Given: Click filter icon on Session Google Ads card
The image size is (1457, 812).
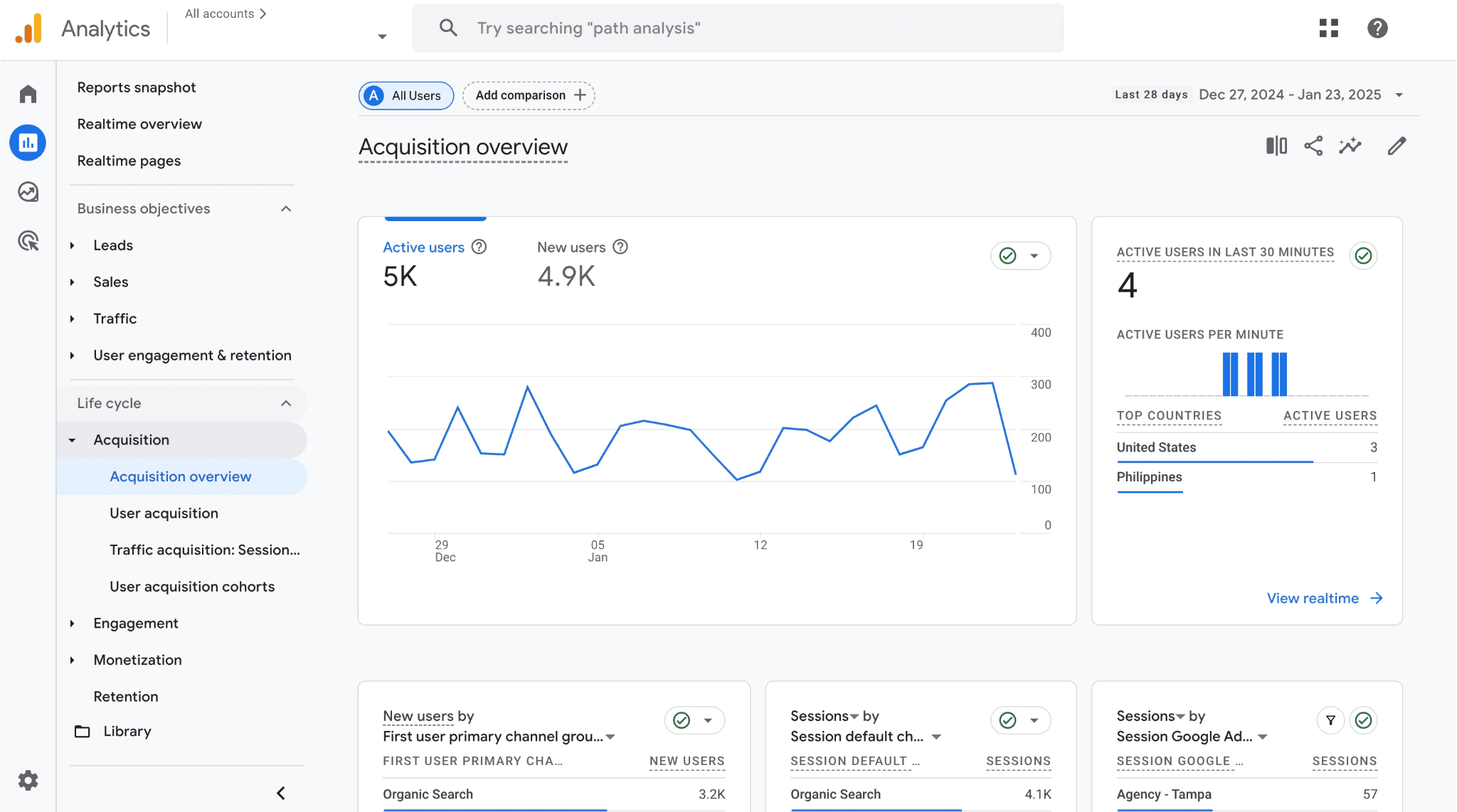Looking at the screenshot, I should (x=1330, y=720).
